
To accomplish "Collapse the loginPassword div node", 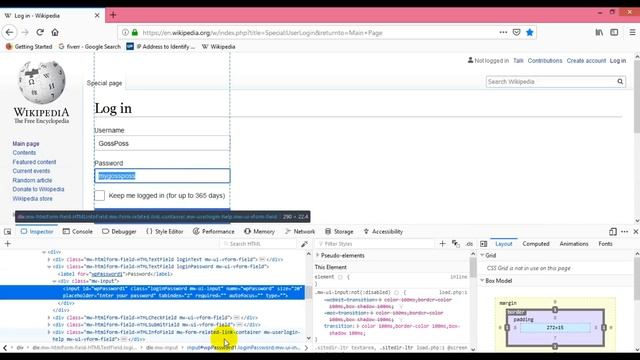I will pyautogui.click(x=49, y=267).
